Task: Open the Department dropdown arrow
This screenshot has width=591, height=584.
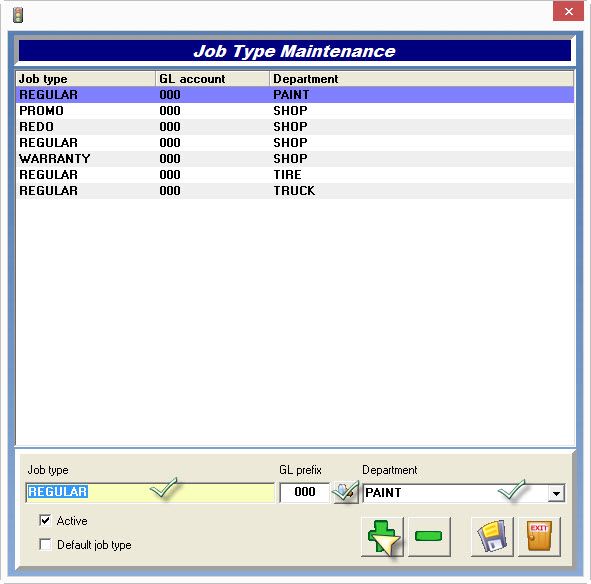Action: (556, 493)
